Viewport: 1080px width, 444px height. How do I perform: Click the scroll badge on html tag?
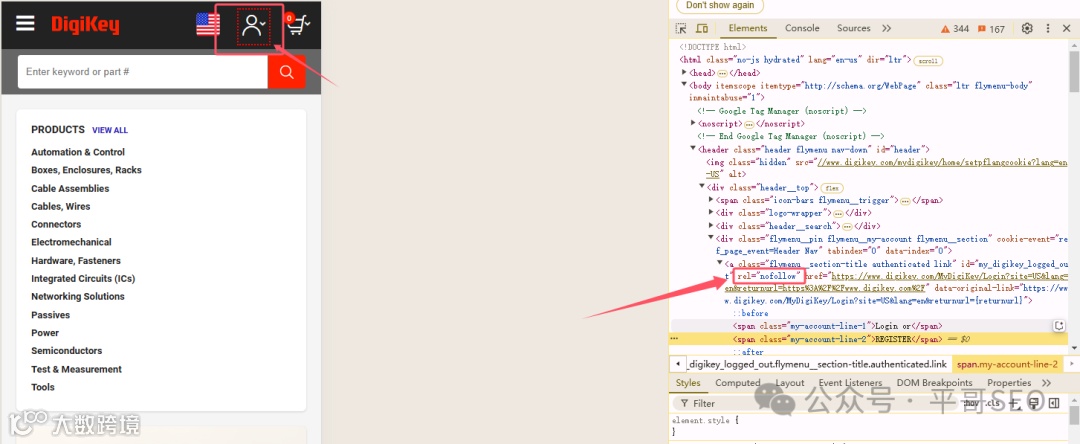click(x=928, y=61)
